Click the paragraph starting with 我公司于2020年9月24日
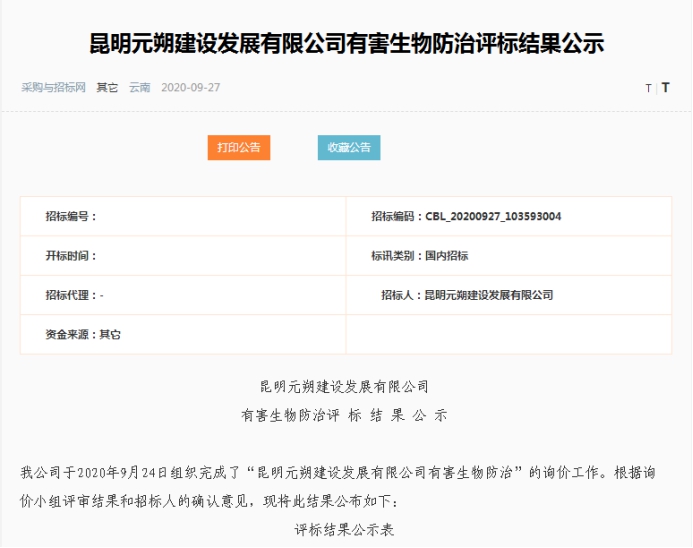Viewport: 693px width, 548px height. [x=345, y=484]
